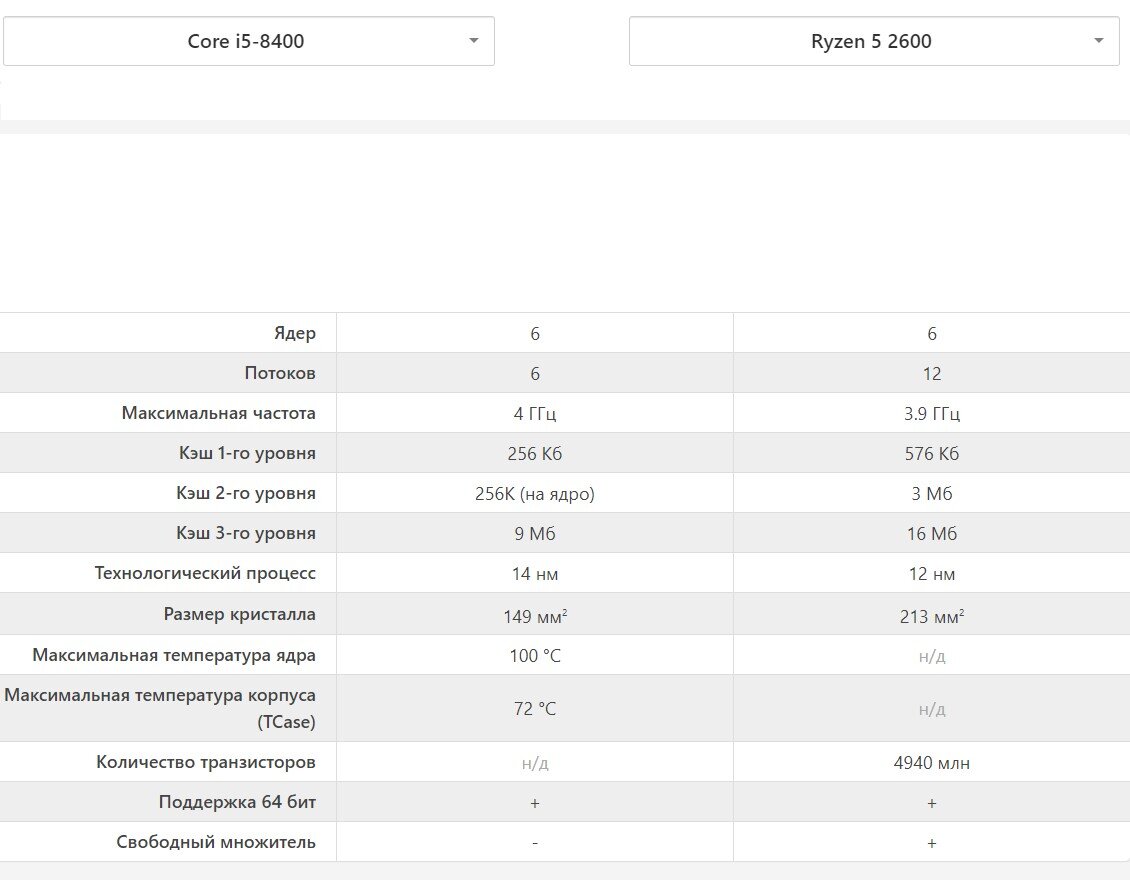Select the 'Потоков' row label
The image size is (1130, 880).
tap(280, 373)
